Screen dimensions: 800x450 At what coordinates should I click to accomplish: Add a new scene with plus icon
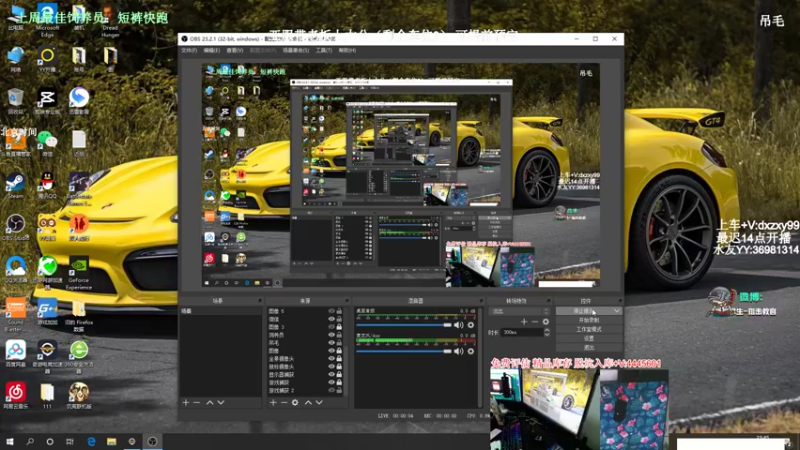click(x=186, y=403)
